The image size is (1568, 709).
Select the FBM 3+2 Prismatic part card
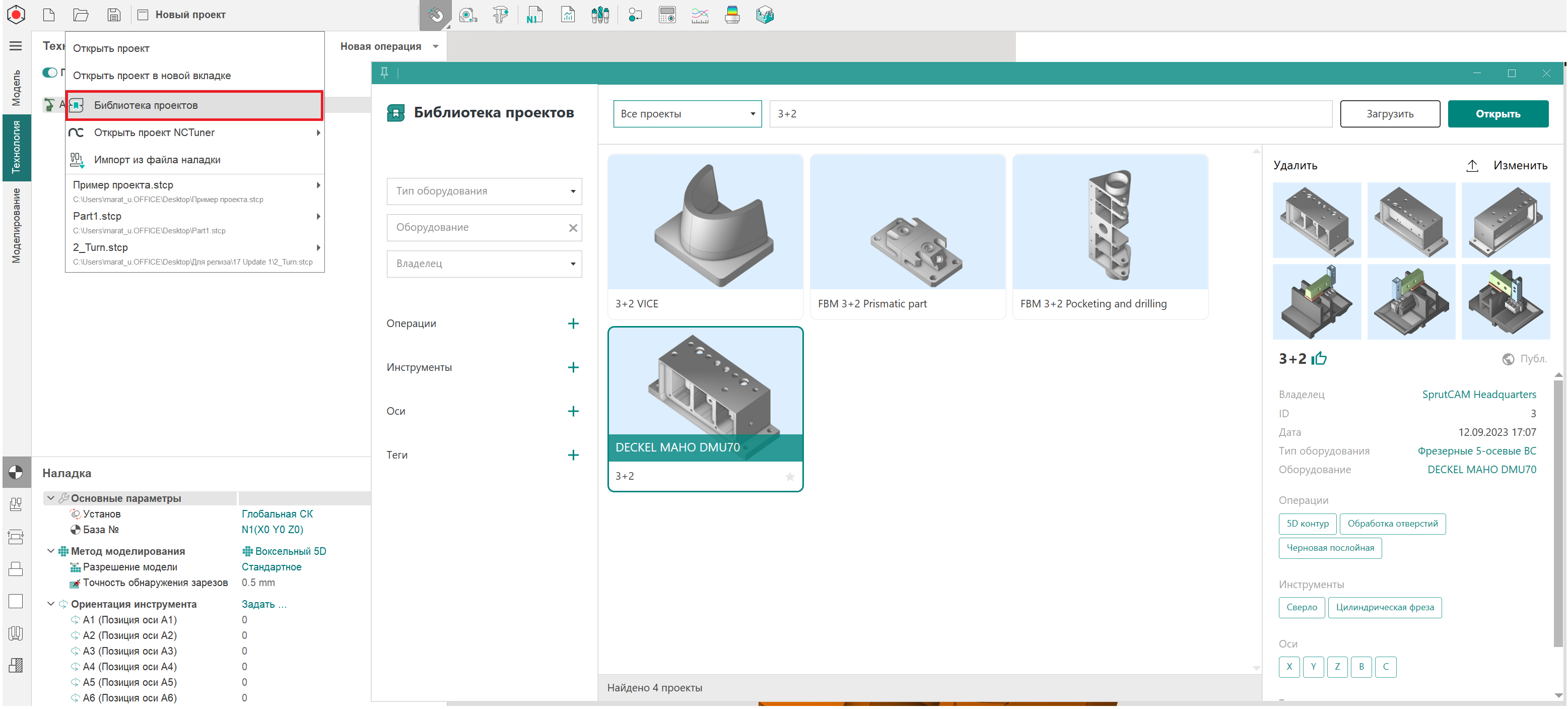click(907, 236)
